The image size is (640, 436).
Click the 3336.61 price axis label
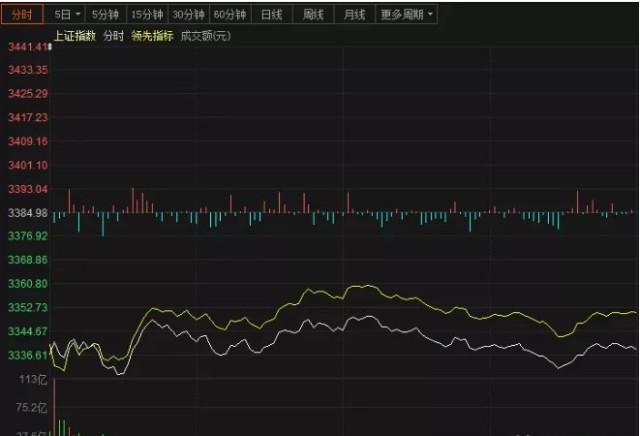(27, 355)
